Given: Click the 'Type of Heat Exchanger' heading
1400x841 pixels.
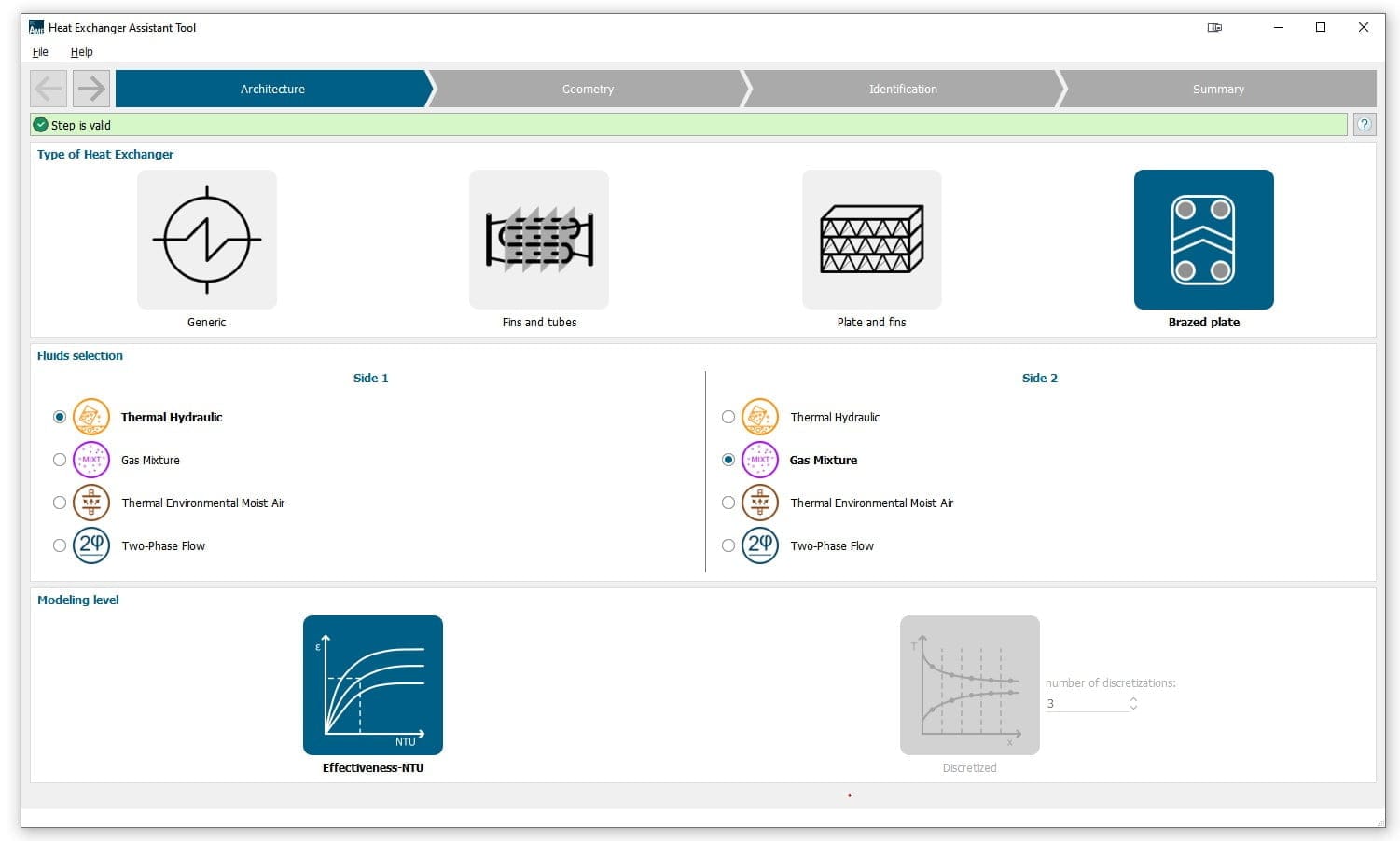Looking at the screenshot, I should [x=105, y=155].
